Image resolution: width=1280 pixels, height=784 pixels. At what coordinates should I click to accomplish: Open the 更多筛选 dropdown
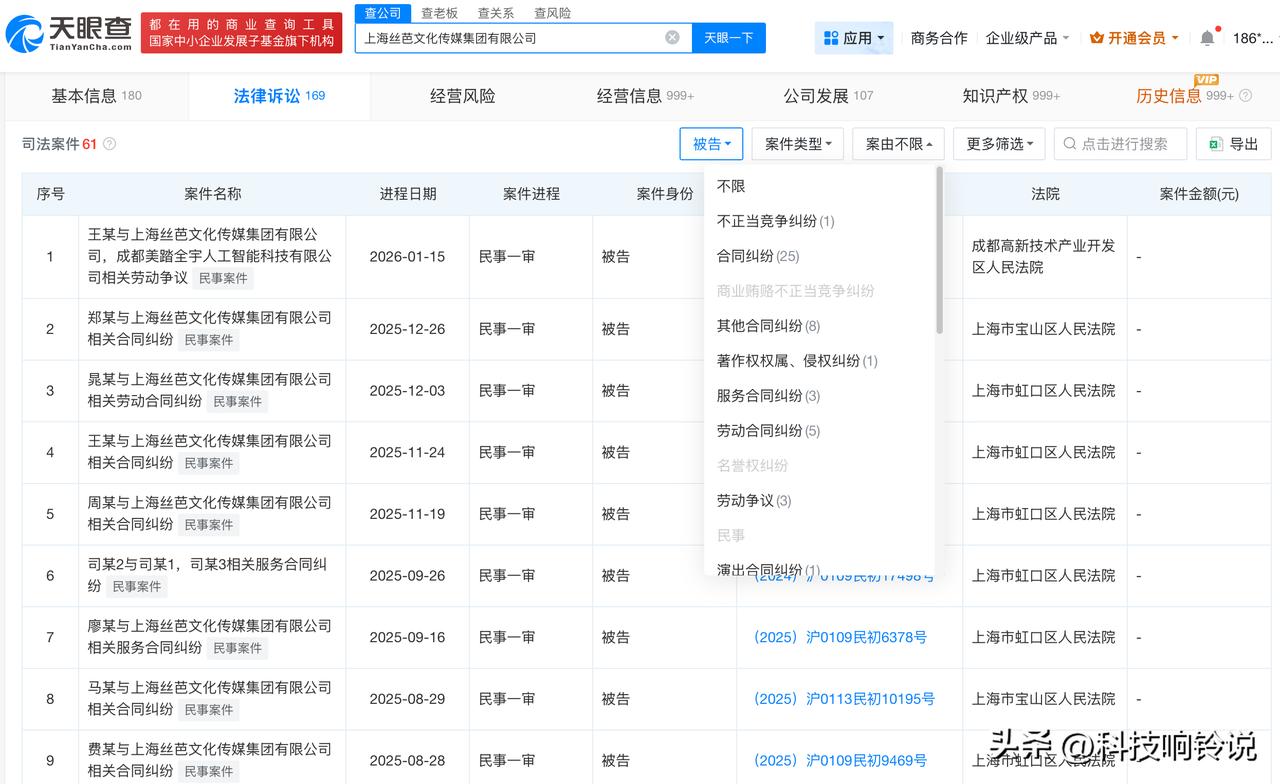1000,144
